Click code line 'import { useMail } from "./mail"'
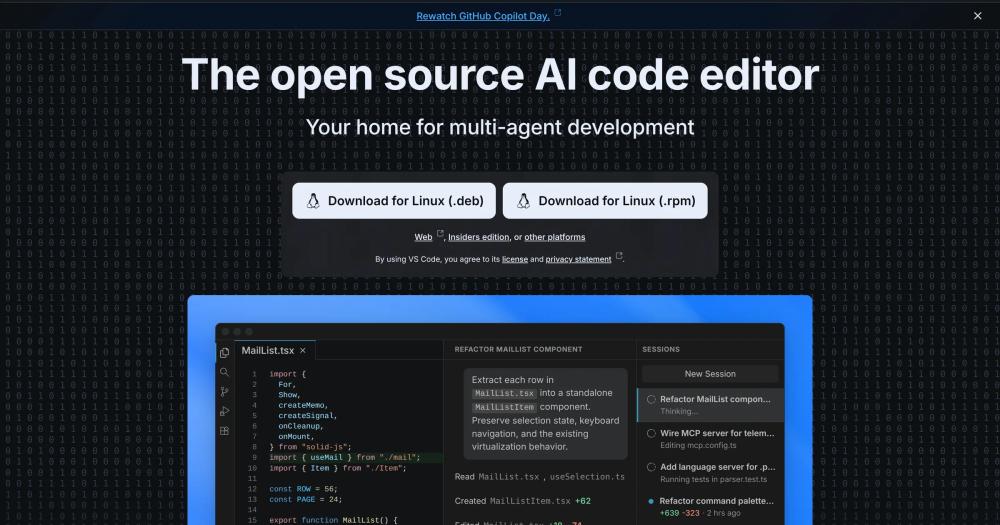Image resolution: width=1000 pixels, height=525 pixels. coord(345,457)
